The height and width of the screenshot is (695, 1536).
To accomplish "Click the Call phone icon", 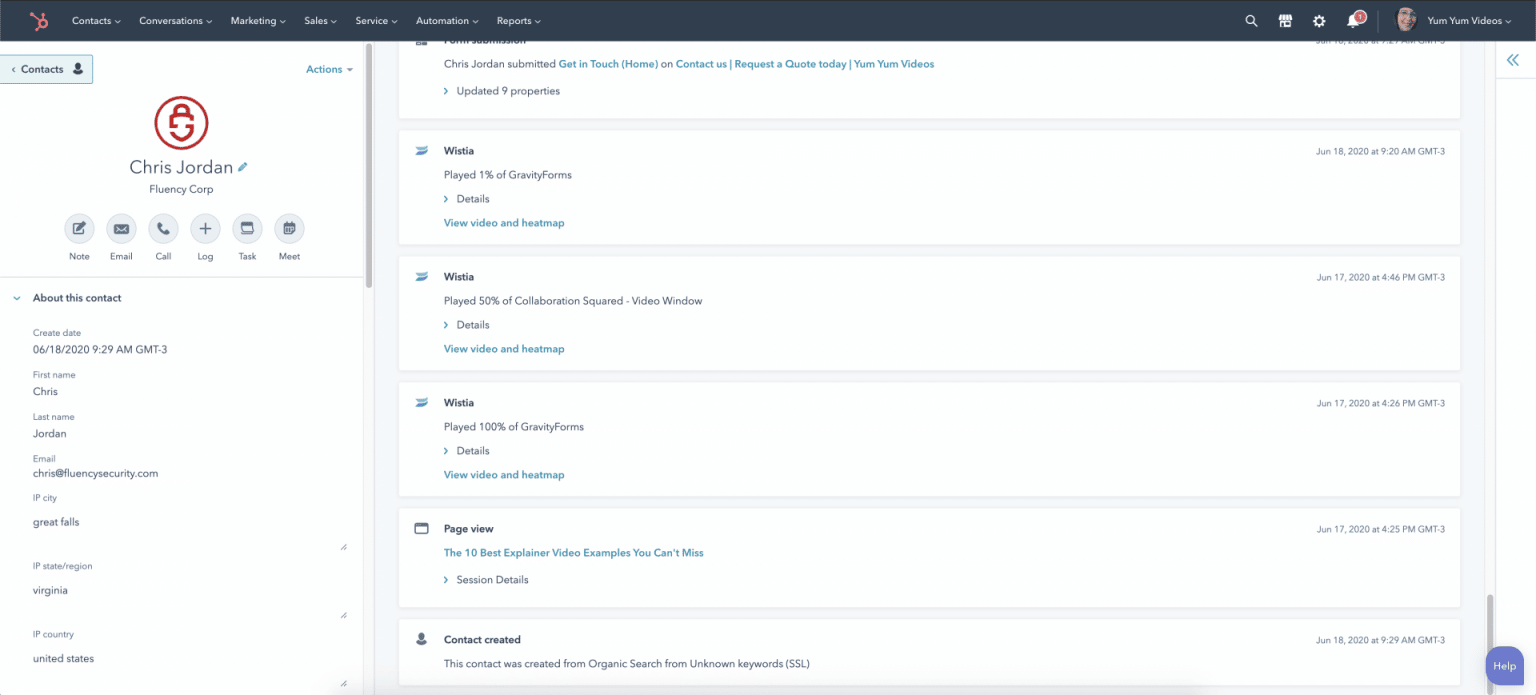I will pyautogui.click(x=163, y=229).
